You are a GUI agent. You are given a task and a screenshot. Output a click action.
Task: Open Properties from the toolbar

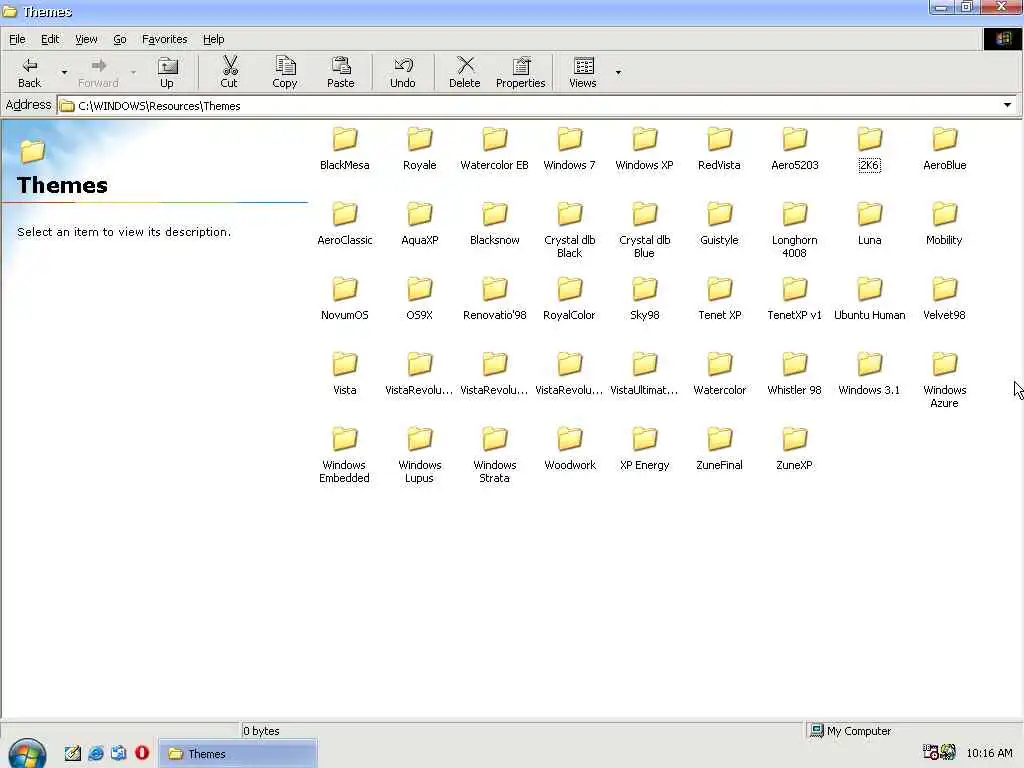coord(520,72)
